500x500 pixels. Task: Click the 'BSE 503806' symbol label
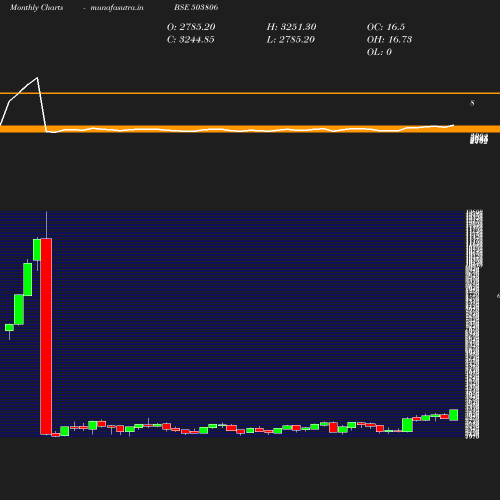(x=196, y=7)
